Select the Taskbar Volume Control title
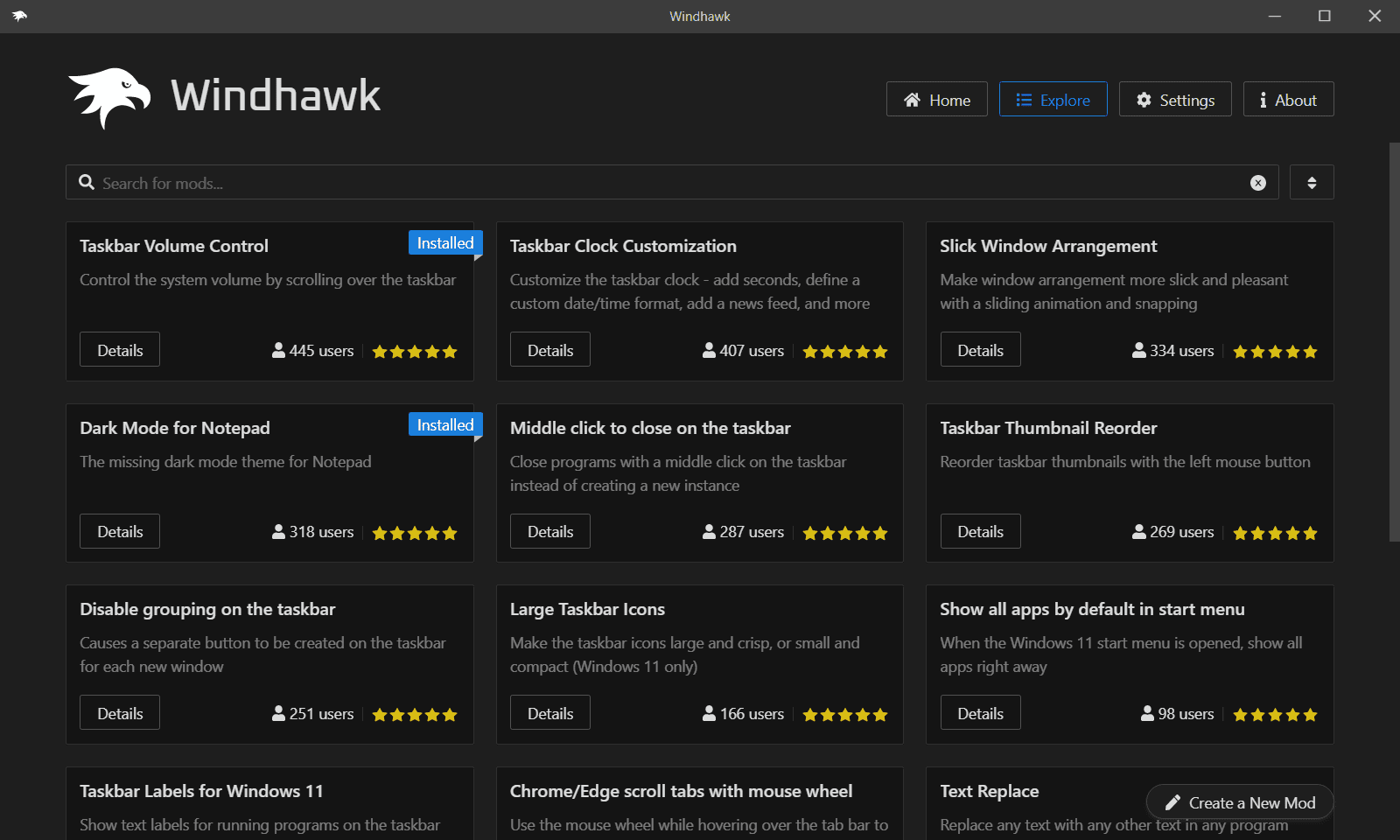This screenshot has width=1400, height=840. pyautogui.click(x=174, y=246)
